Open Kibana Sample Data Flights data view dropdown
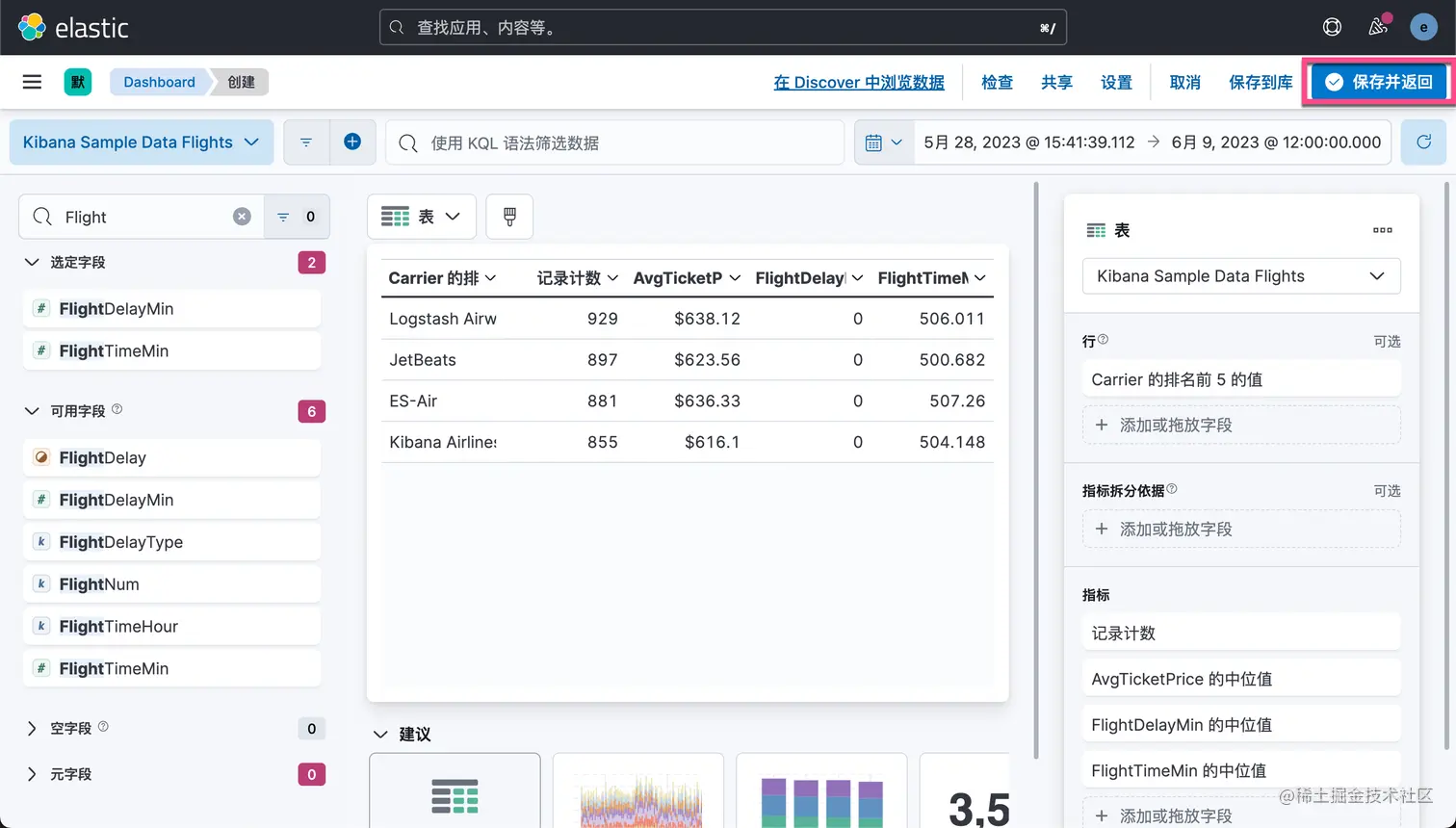 click(142, 142)
